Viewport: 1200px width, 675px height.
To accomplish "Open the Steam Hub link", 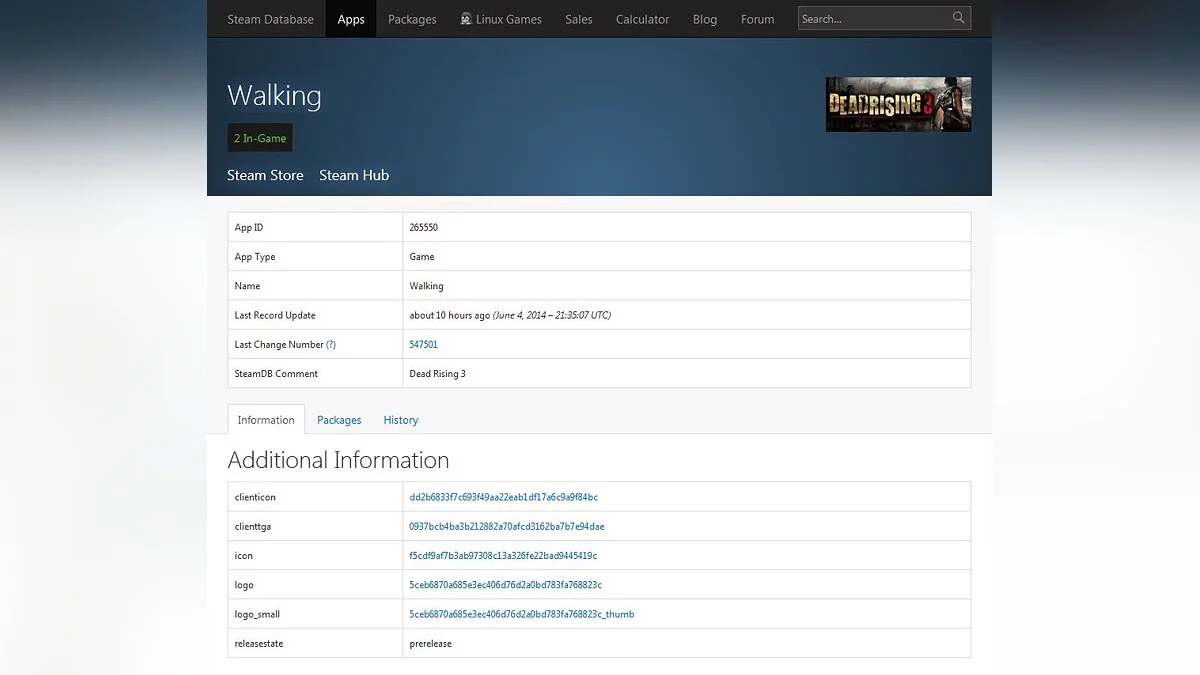I will click(x=354, y=175).
